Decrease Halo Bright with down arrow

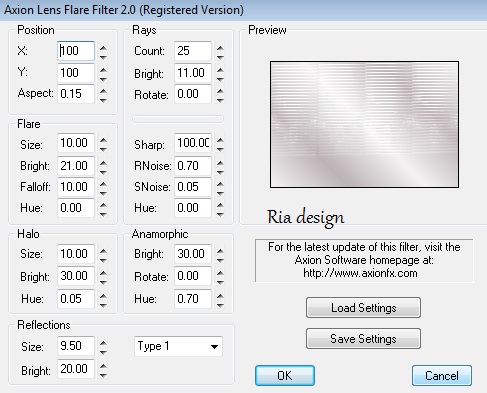[103, 283]
